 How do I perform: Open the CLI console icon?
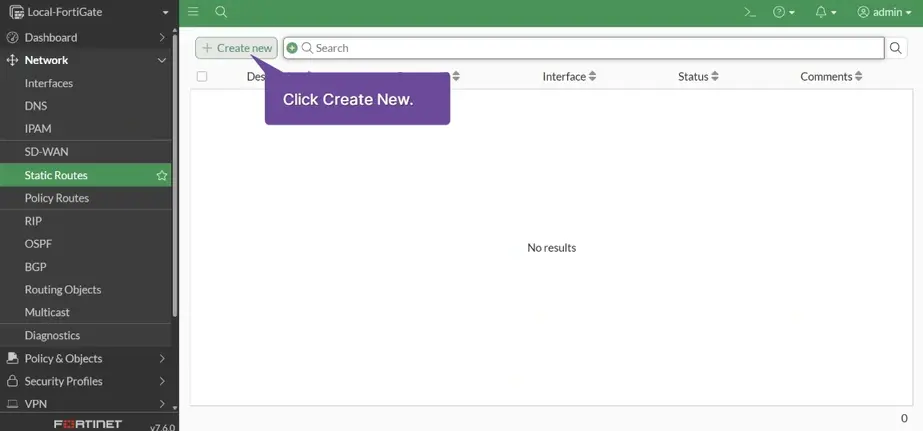[x=750, y=12]
